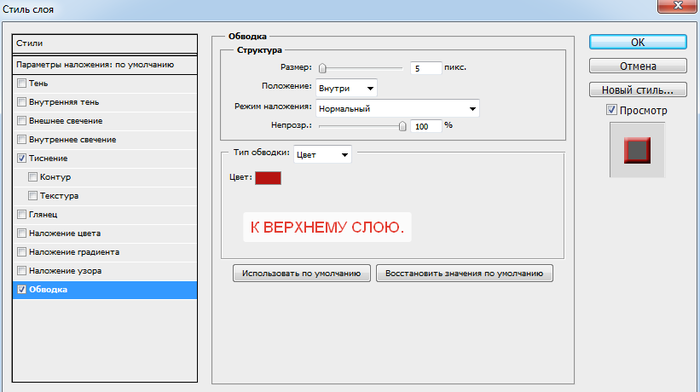The image size is (700, 392).
Task: Open the red stroke color swatch
Action: point(268,178)
